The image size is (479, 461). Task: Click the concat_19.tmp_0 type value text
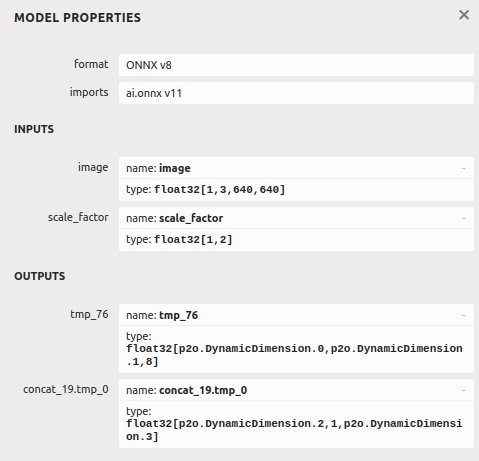click(294, 430)
